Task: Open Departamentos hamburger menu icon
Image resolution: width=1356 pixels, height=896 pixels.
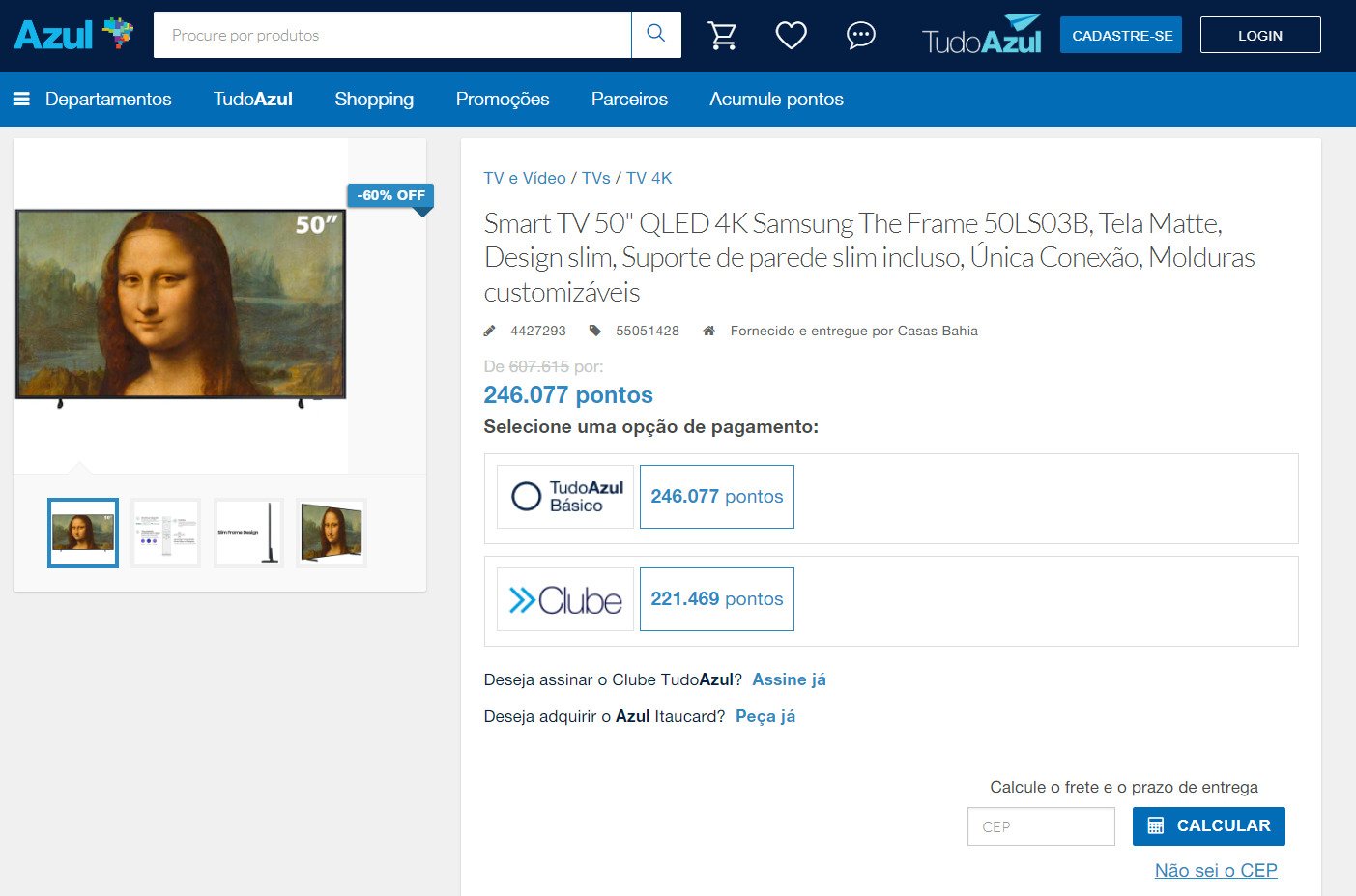Action: click(21, 99)
